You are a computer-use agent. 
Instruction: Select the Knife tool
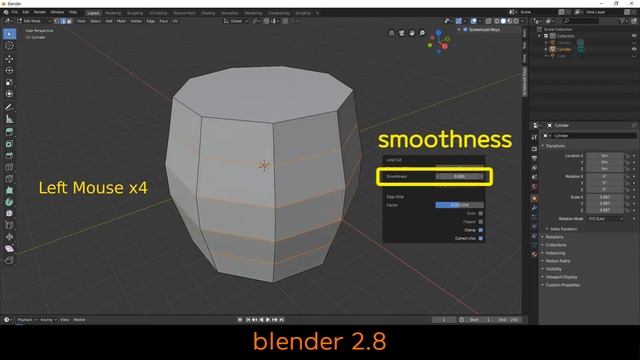coord(9,179)
